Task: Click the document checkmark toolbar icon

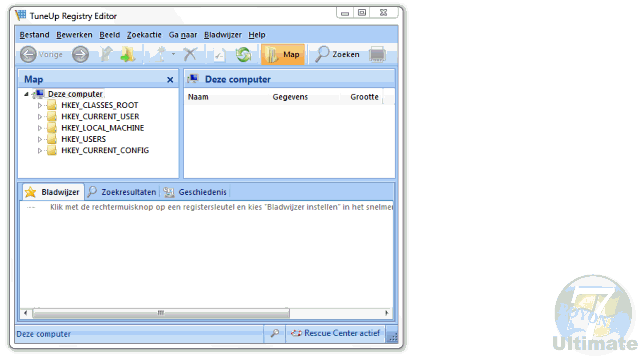Action: 219,54
